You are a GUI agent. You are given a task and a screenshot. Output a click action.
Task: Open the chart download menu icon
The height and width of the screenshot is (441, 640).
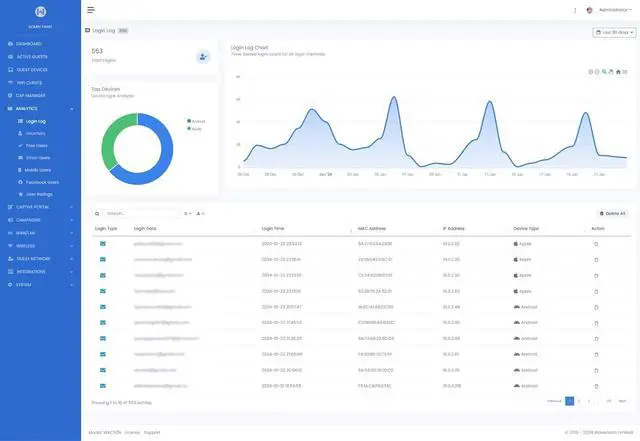[x=626, y=71]
